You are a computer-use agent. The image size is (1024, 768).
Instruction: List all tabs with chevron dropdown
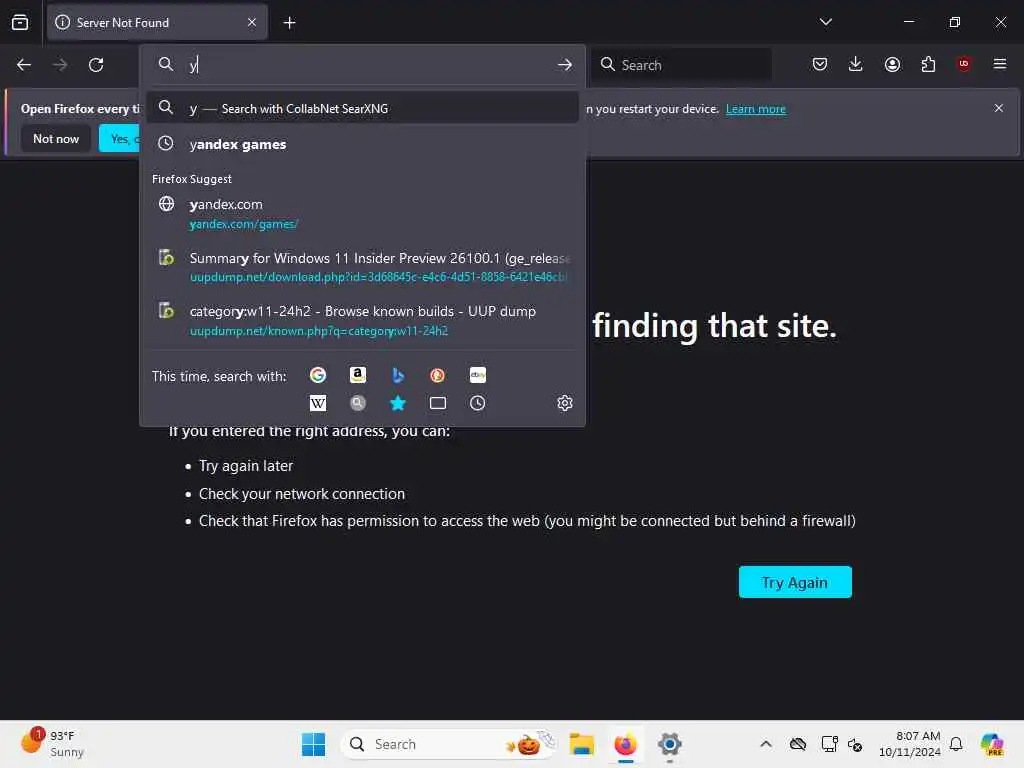tap(825, 22)
